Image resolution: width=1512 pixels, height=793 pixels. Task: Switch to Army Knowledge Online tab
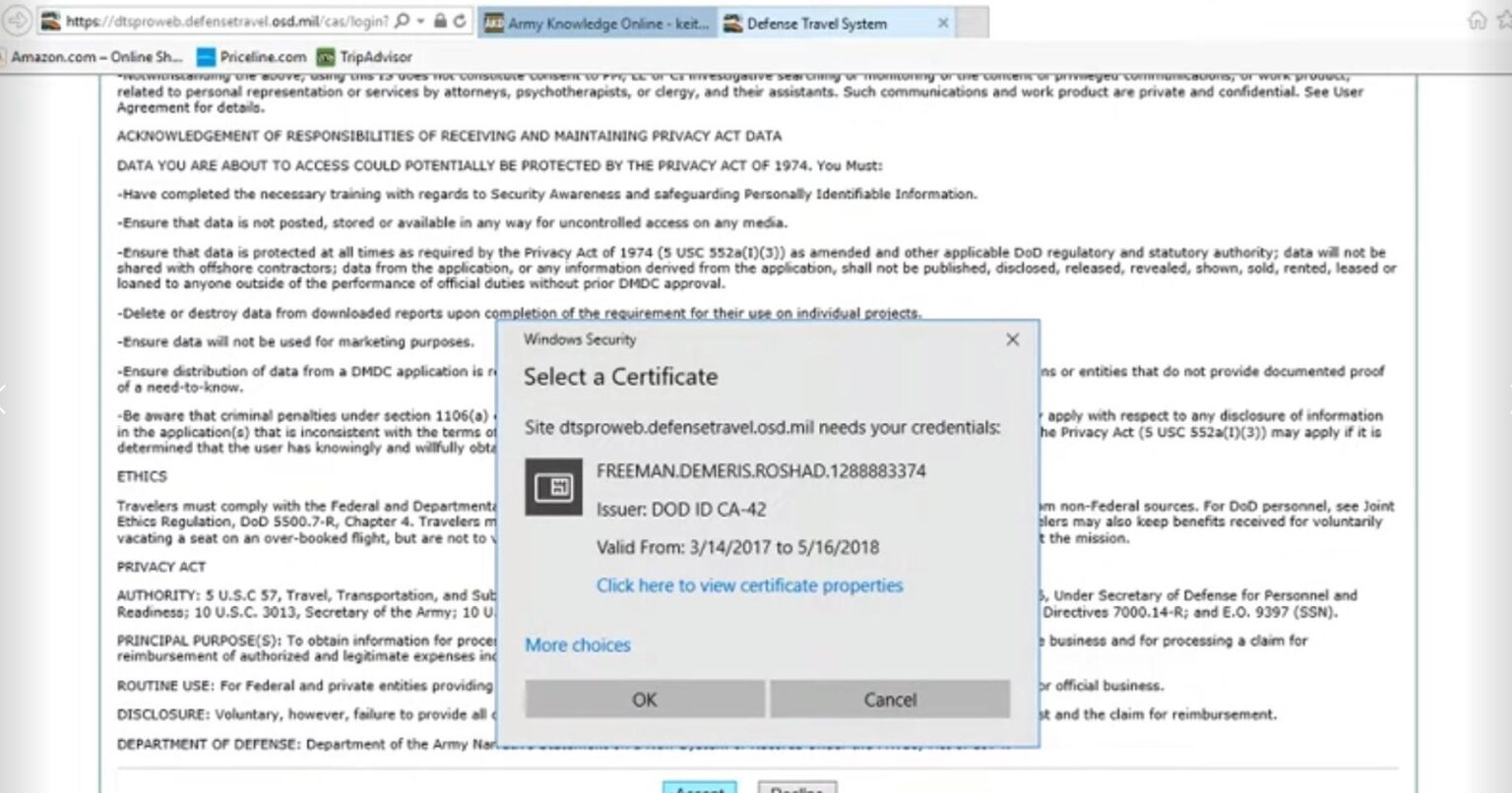[597, 23]
